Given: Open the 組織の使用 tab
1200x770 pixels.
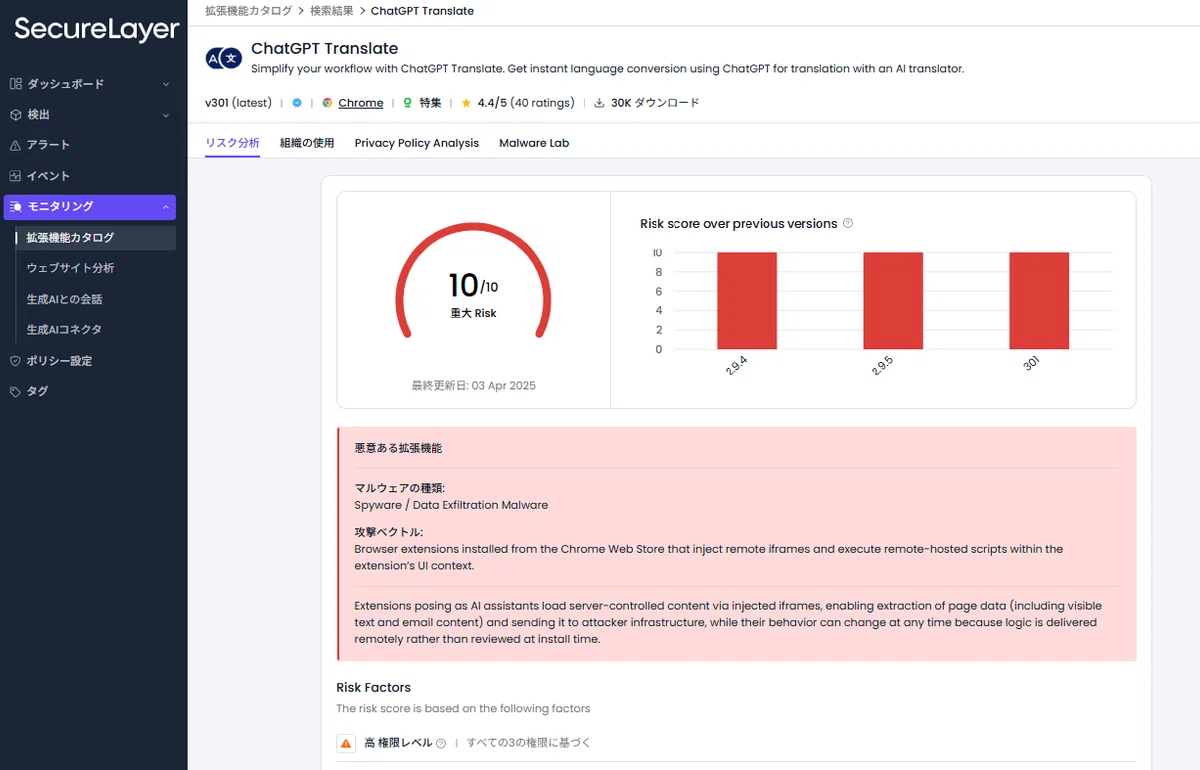Looking at the screenshot, I should [x=307, y=143].
